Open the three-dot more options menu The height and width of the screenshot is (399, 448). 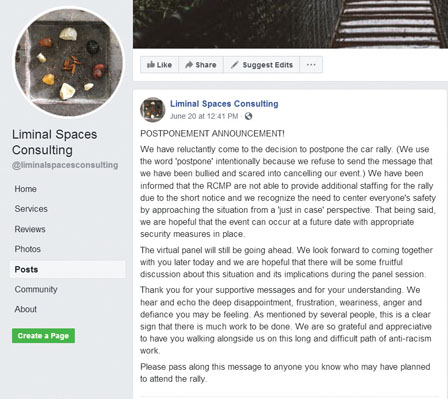[311, 65]
